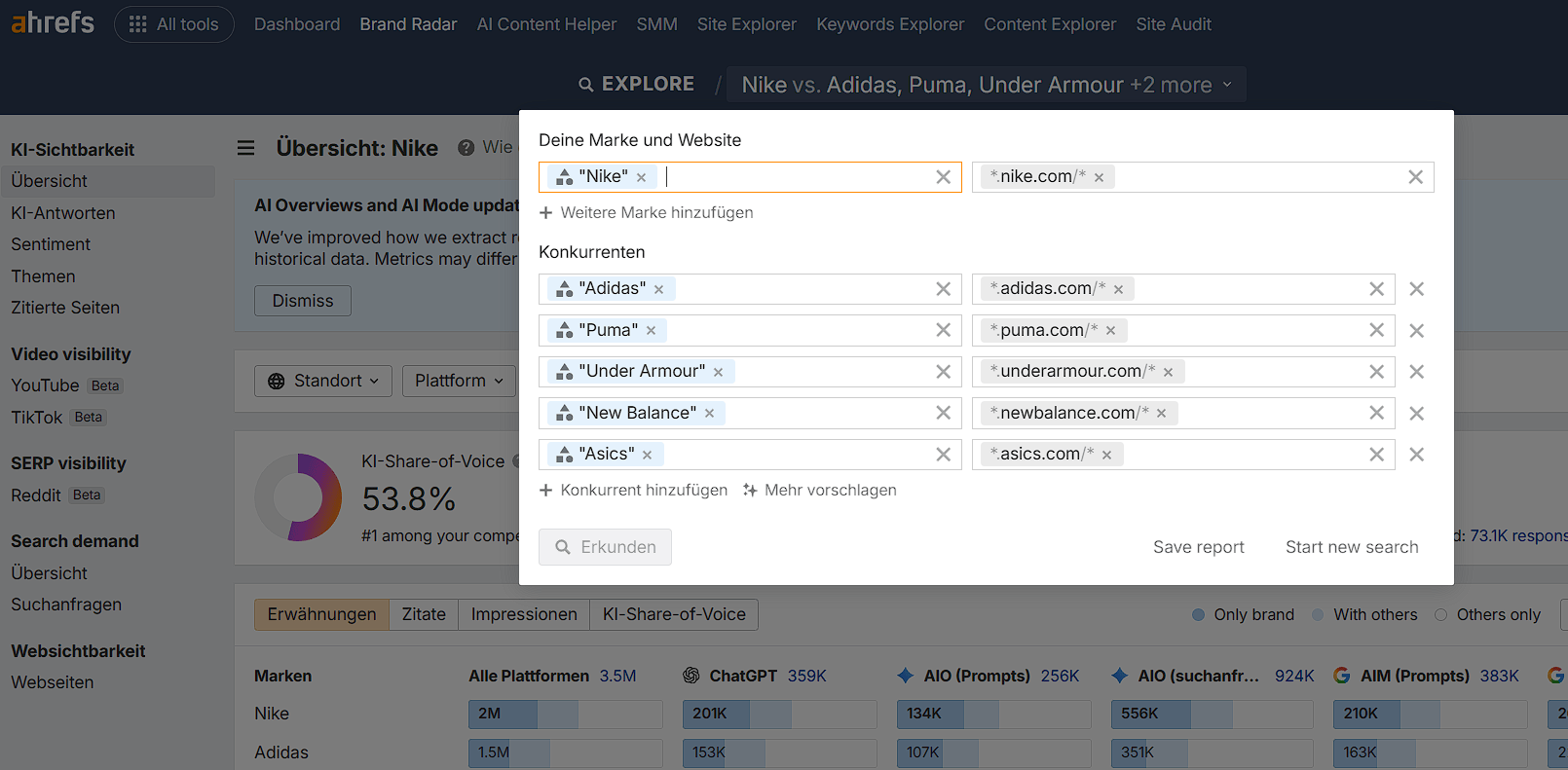The height and width of the screenshot is (770, 1568).
Task: Remove the "Under Armour" tag chip
Action: pyautogui.click(x=718, y=372)
